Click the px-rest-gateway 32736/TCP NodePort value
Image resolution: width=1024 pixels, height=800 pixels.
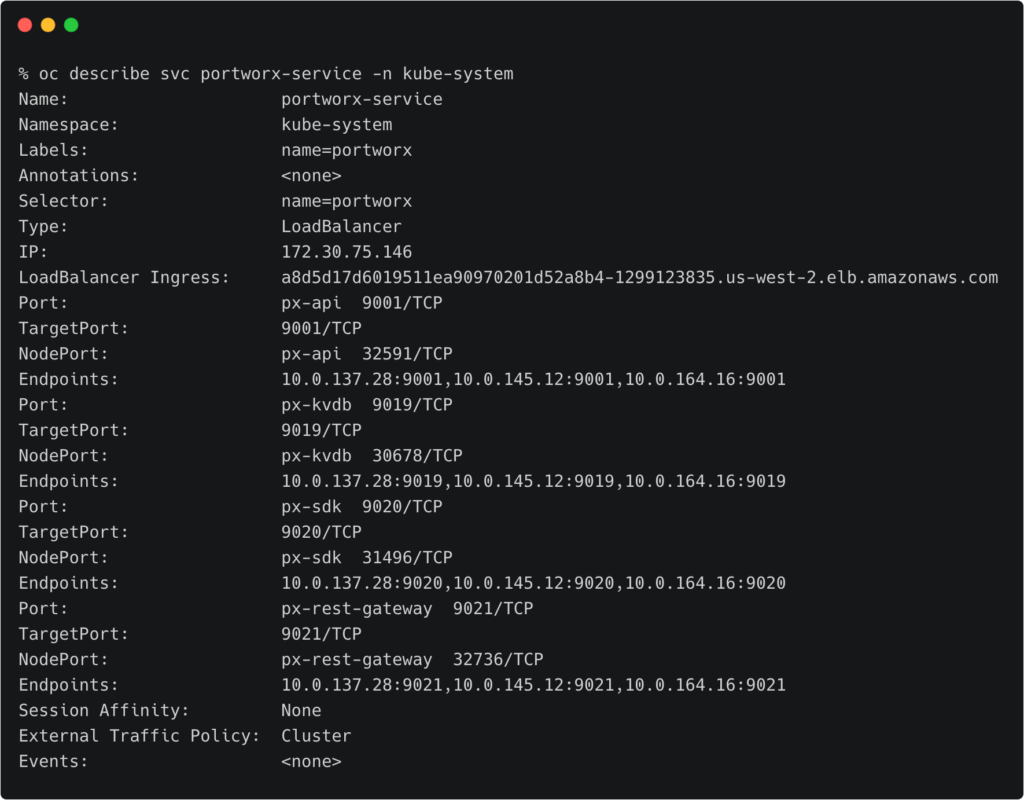412,659
